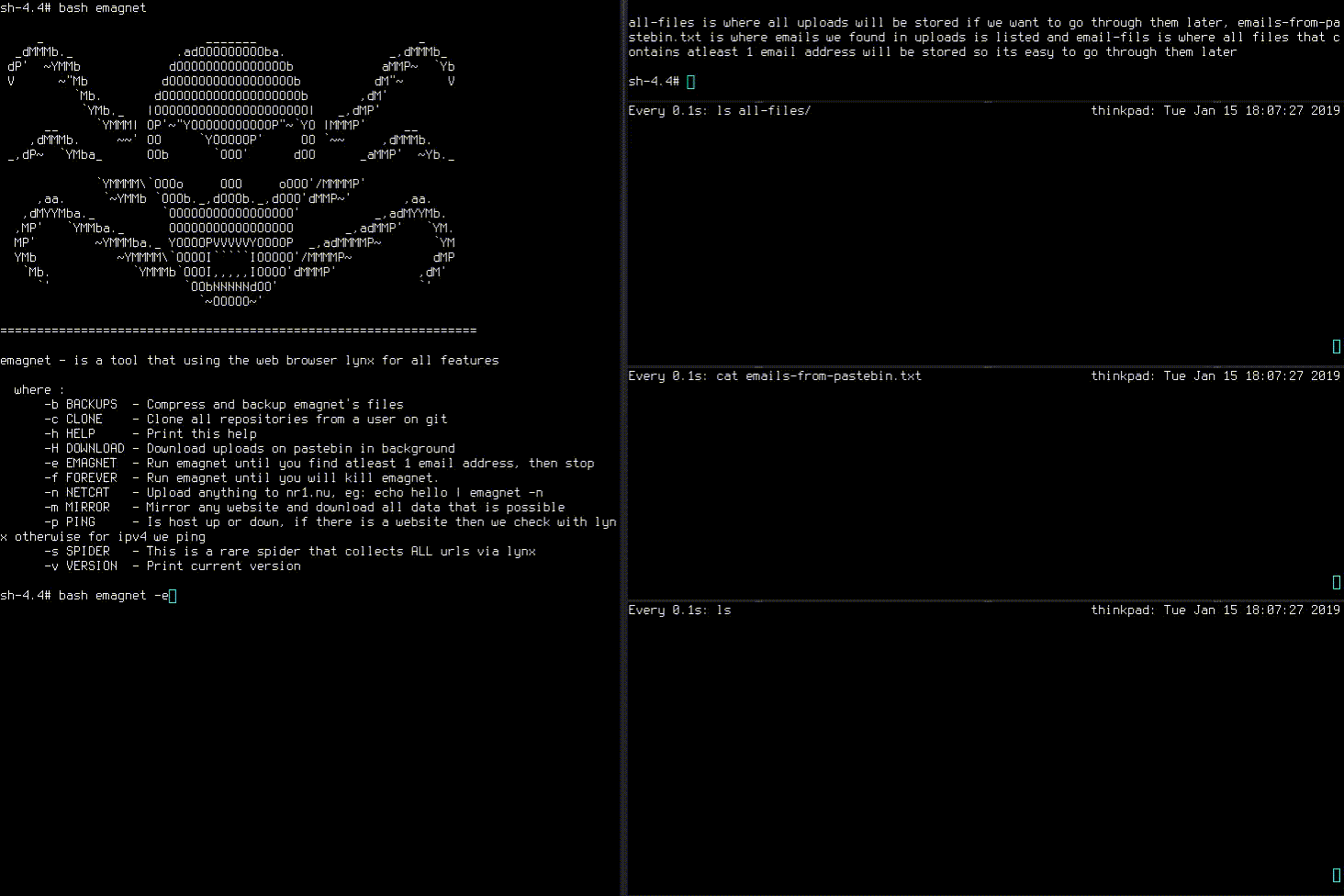This screenshot has height=896, width=1344.
Task: Click the thinkpad timestamp in the 'cat emails-from-pastebin.txt' pane
Action: (1215, 376)
